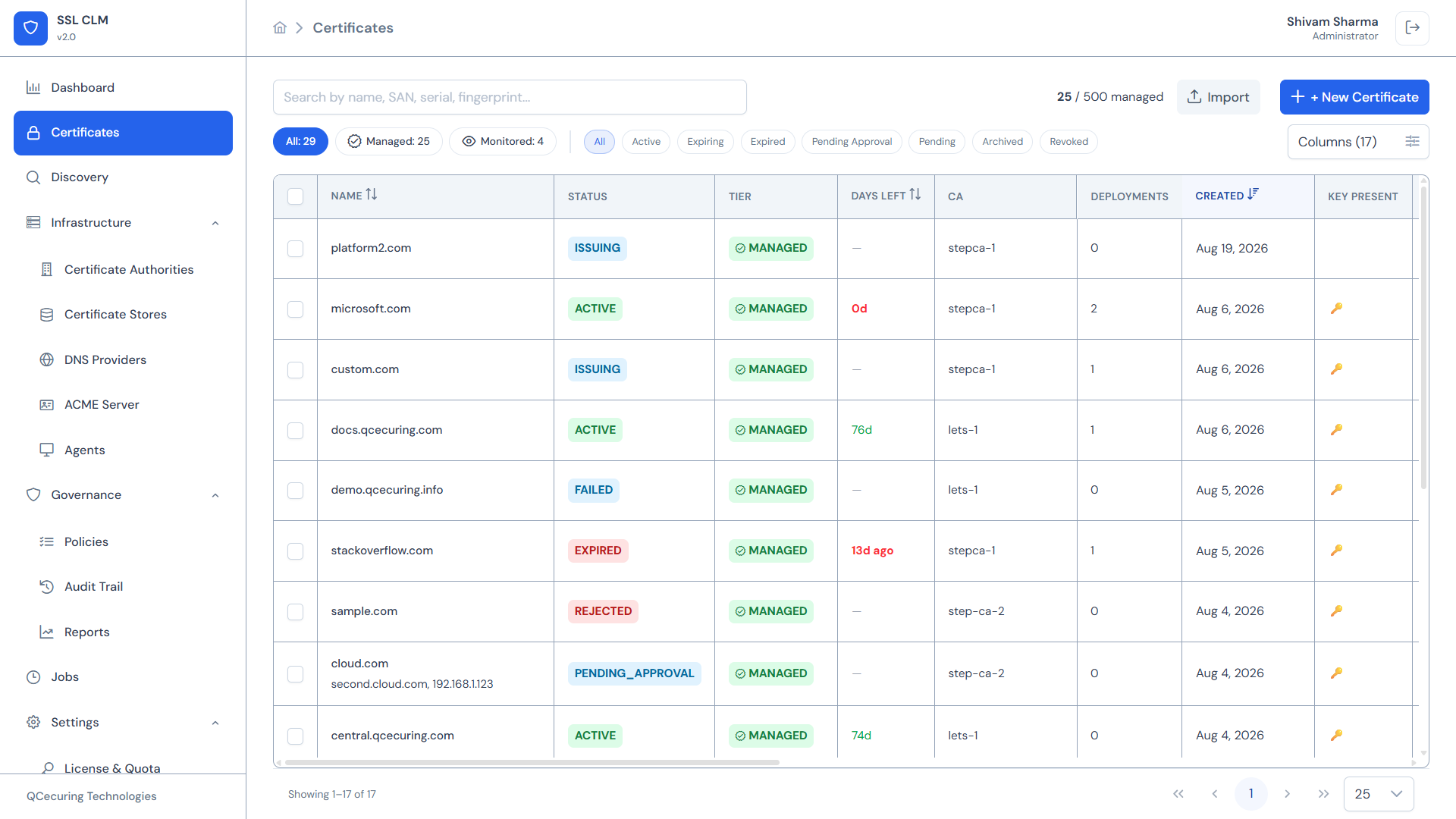Viewport: 1456px width, 819px height.
Task: Select the Revoked status filter
Action: [1068, 142]
